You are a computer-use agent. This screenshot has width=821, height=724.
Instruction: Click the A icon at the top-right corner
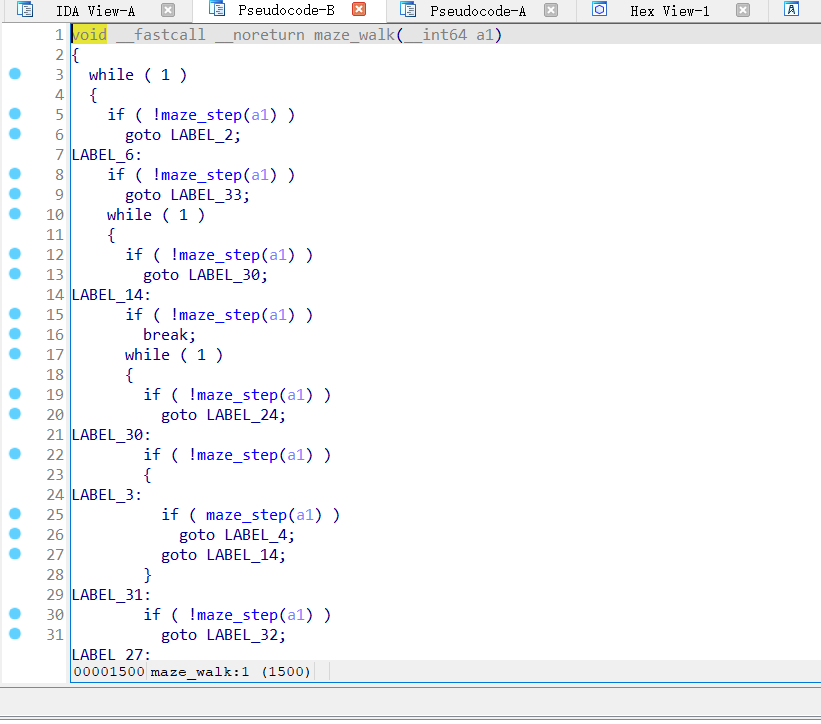(790, 11)
